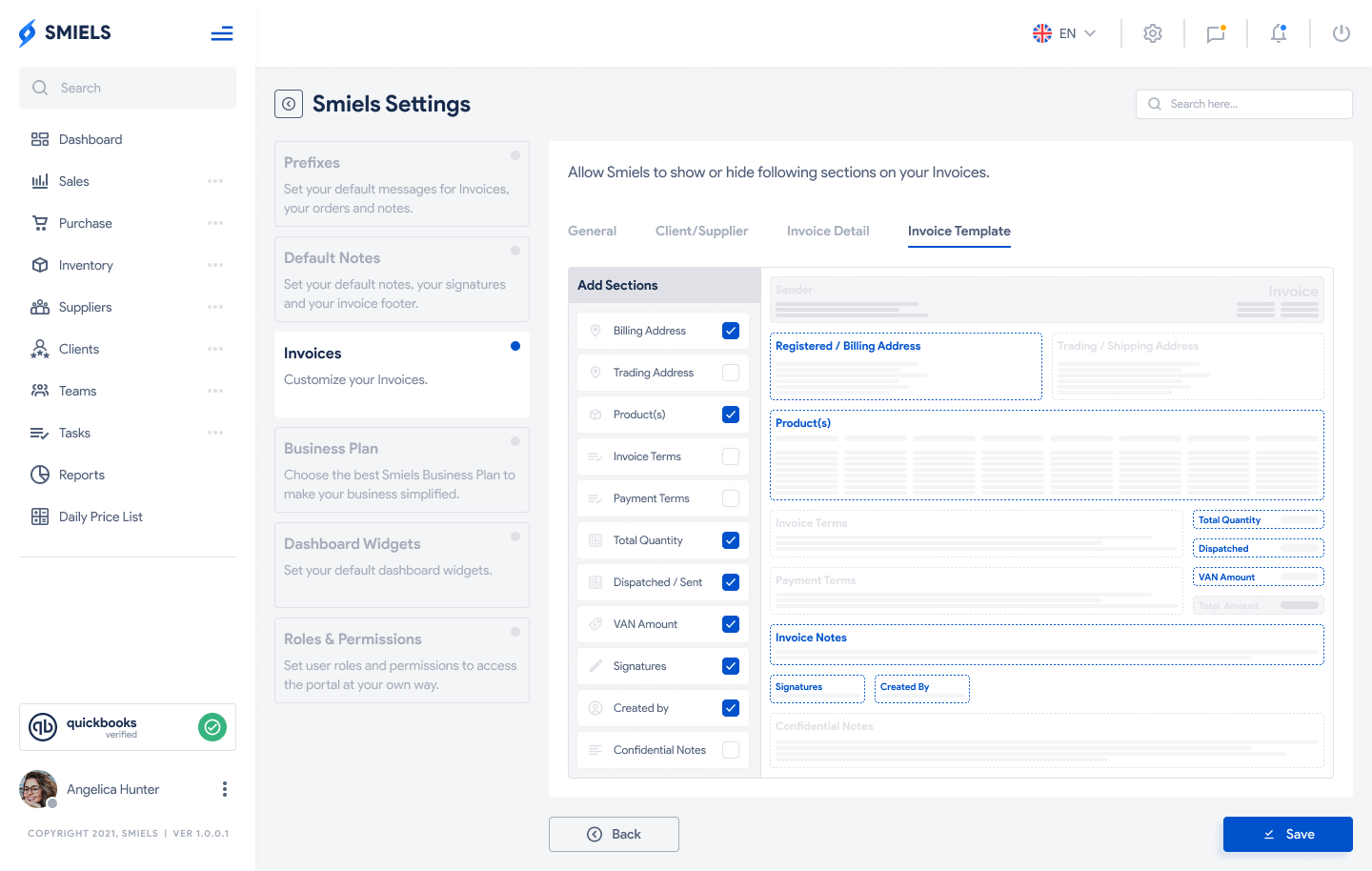The image size is (1372, 871).
Task: Switch to the General tab
Action: pyautogui.click(x=592, y=231)
